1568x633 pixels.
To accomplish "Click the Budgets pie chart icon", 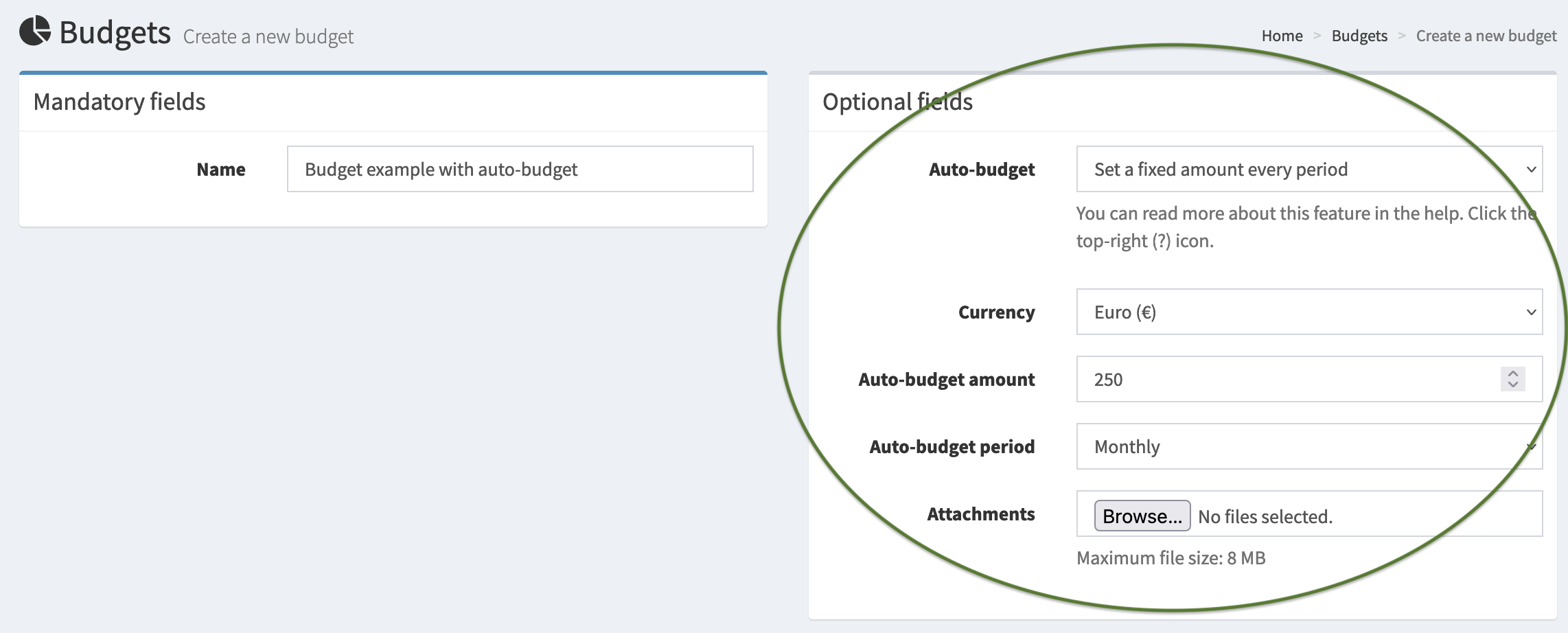I will click(x=34, y=31).
